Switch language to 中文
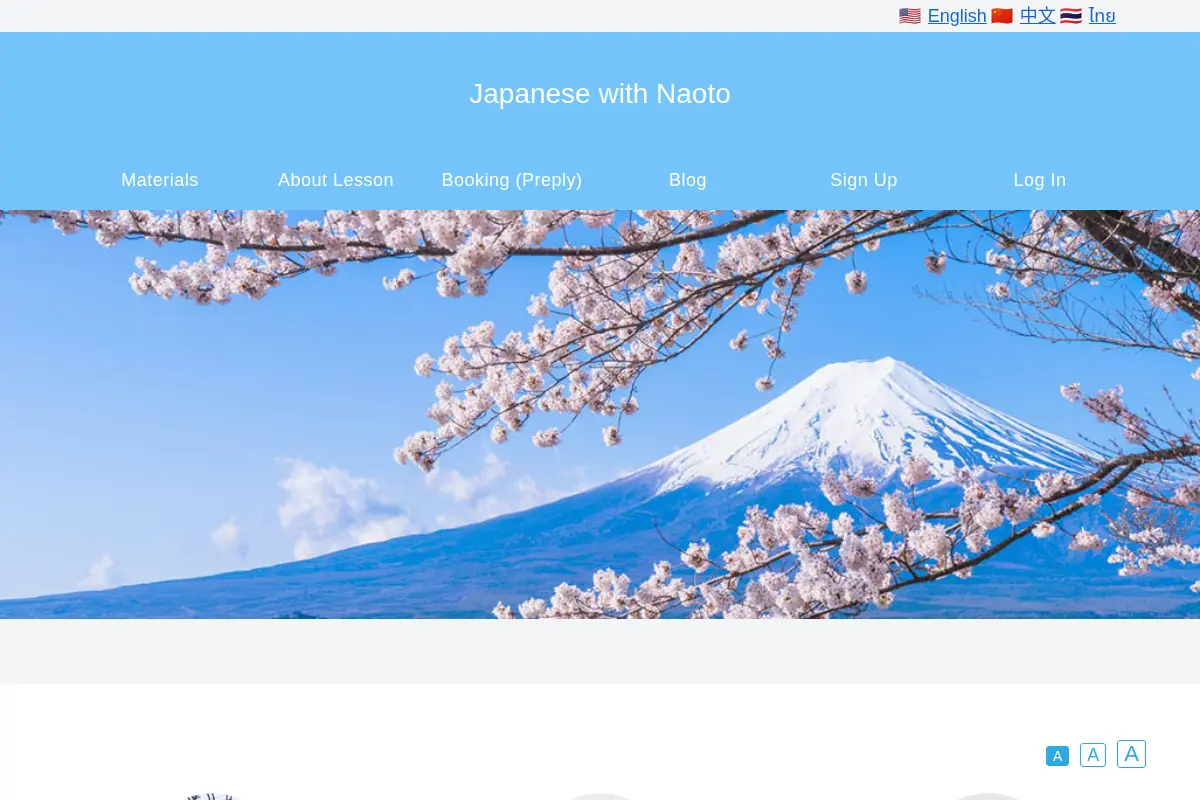 [x=1037, y=16]
